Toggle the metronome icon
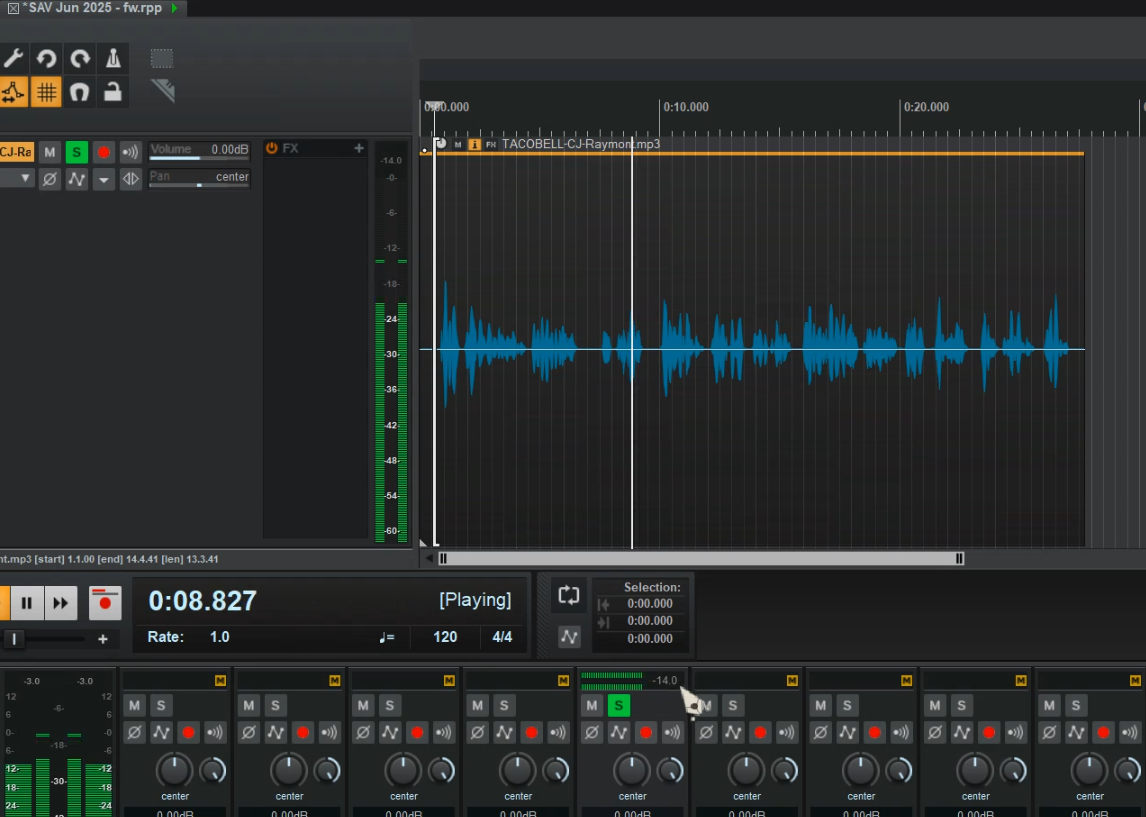Viewport: 1146px width, 817px height. [x=113, y=58]
